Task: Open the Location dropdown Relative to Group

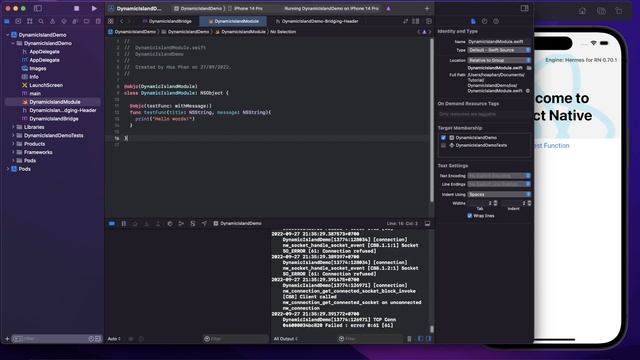Action: point(499,60)
